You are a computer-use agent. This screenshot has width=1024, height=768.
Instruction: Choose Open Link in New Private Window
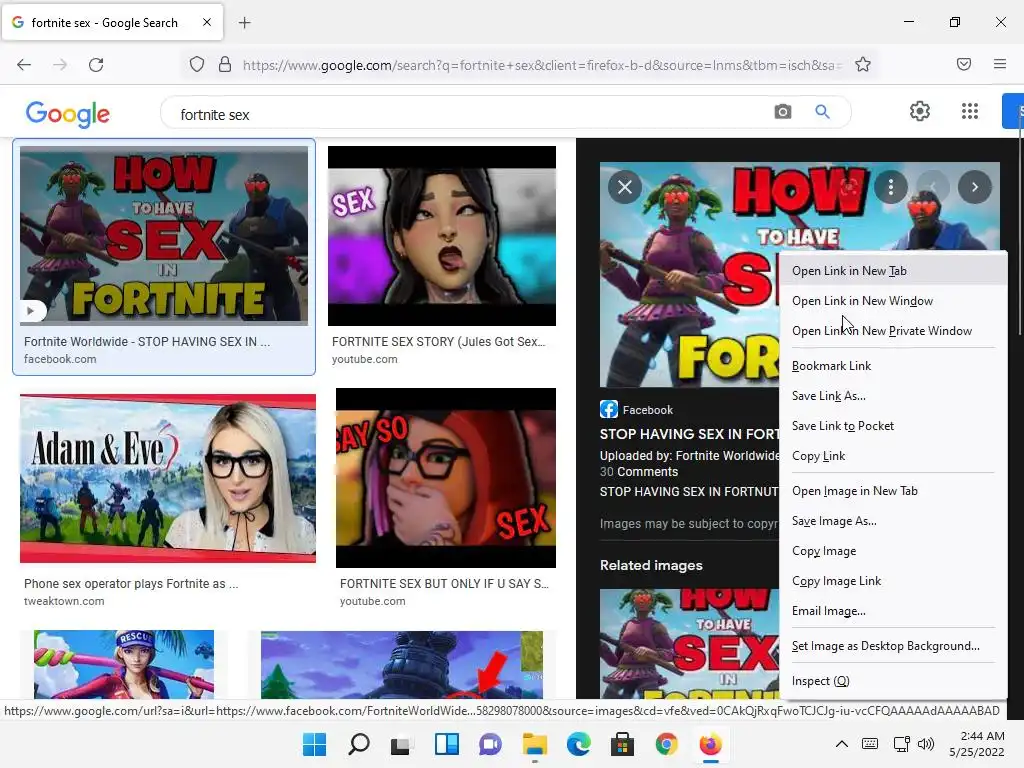pos(893,330)
